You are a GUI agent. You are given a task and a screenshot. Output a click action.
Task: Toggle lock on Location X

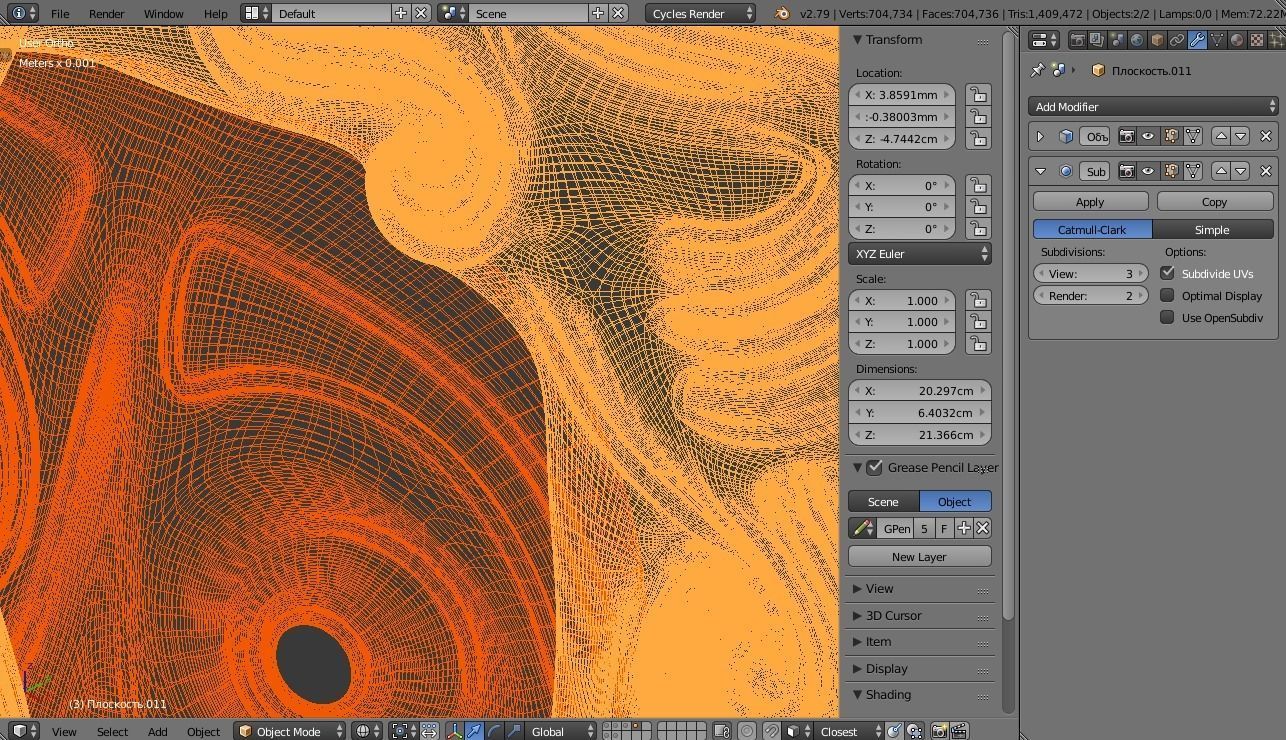pyautogui.click(x=978, y=95)
